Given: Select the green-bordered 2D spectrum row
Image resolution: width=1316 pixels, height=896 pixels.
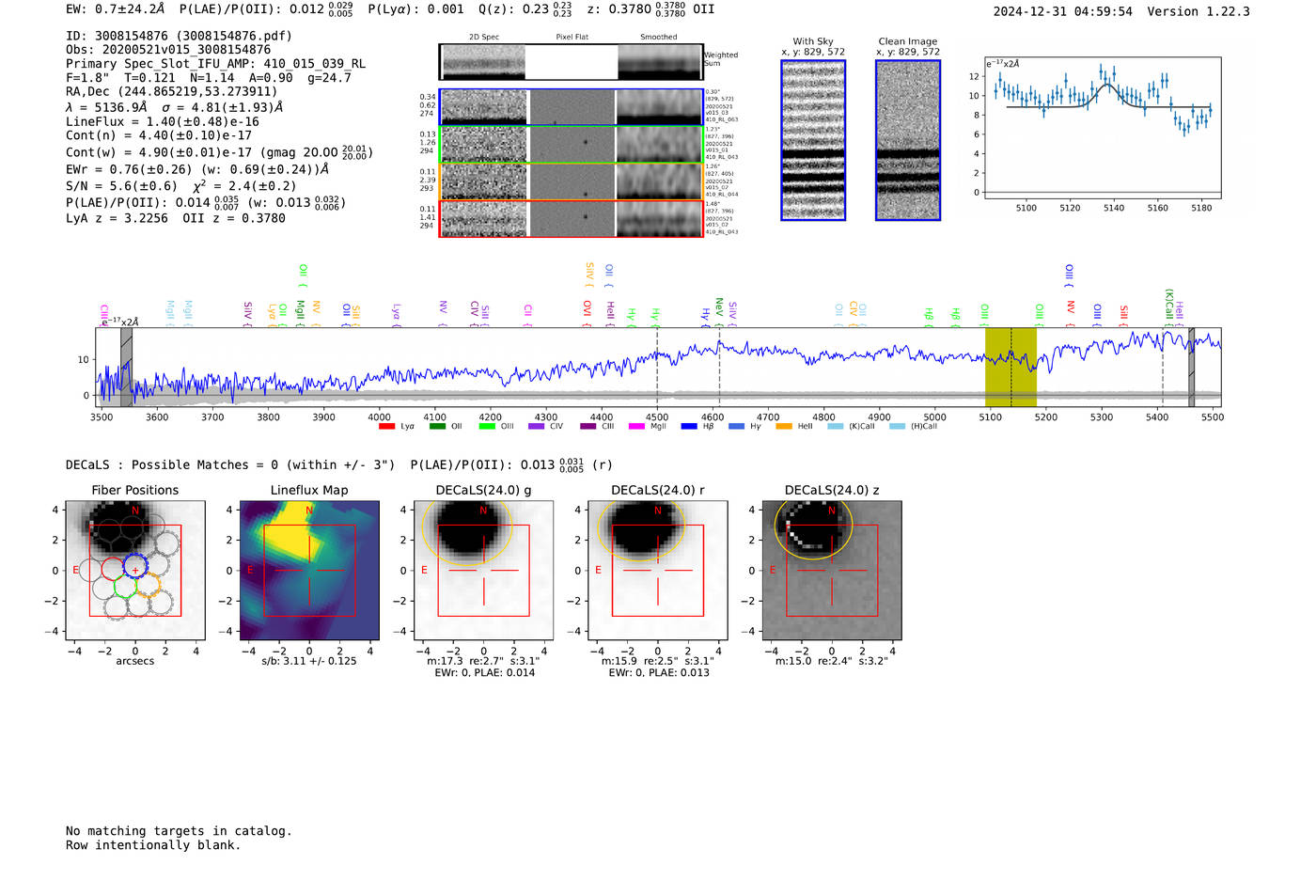Looking at the screenshot, I should tap(571, 144).
